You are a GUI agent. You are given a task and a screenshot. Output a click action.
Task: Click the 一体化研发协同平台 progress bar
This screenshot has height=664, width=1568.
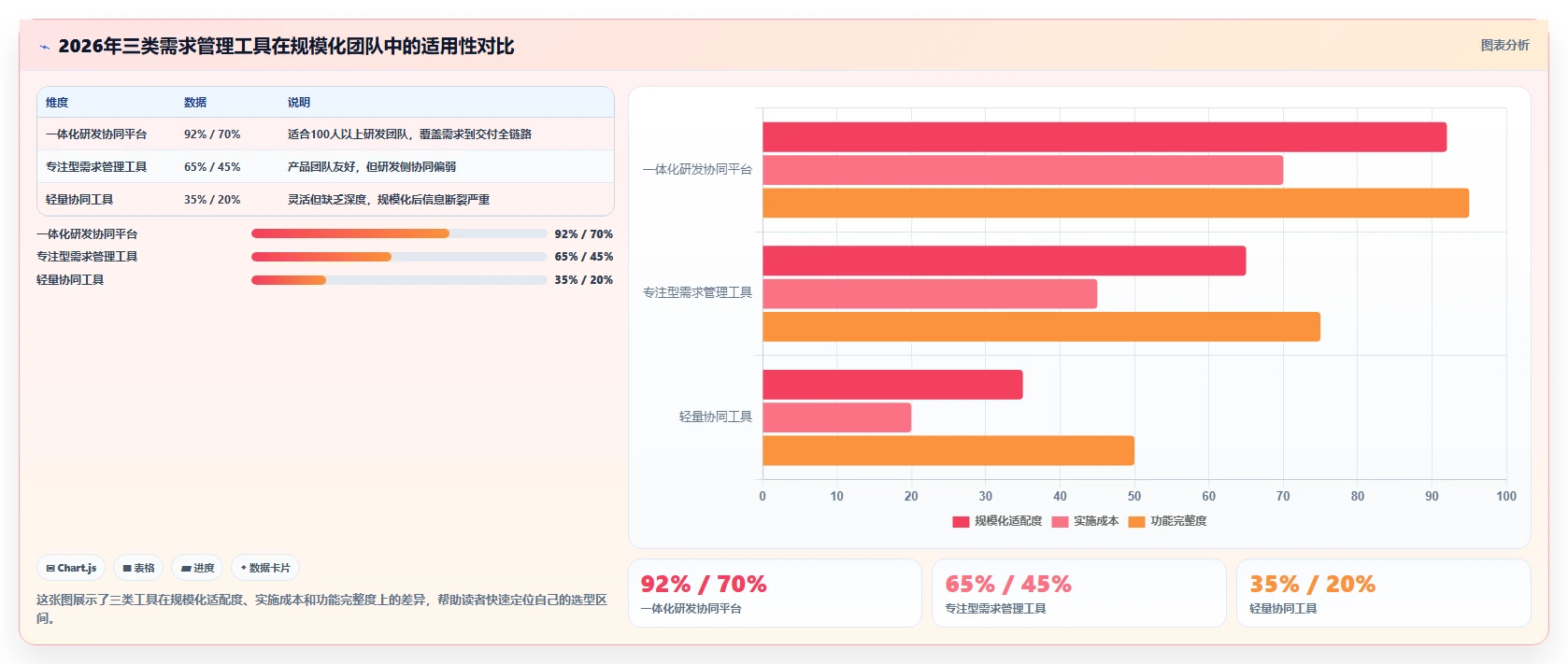(x=399, y=233)
